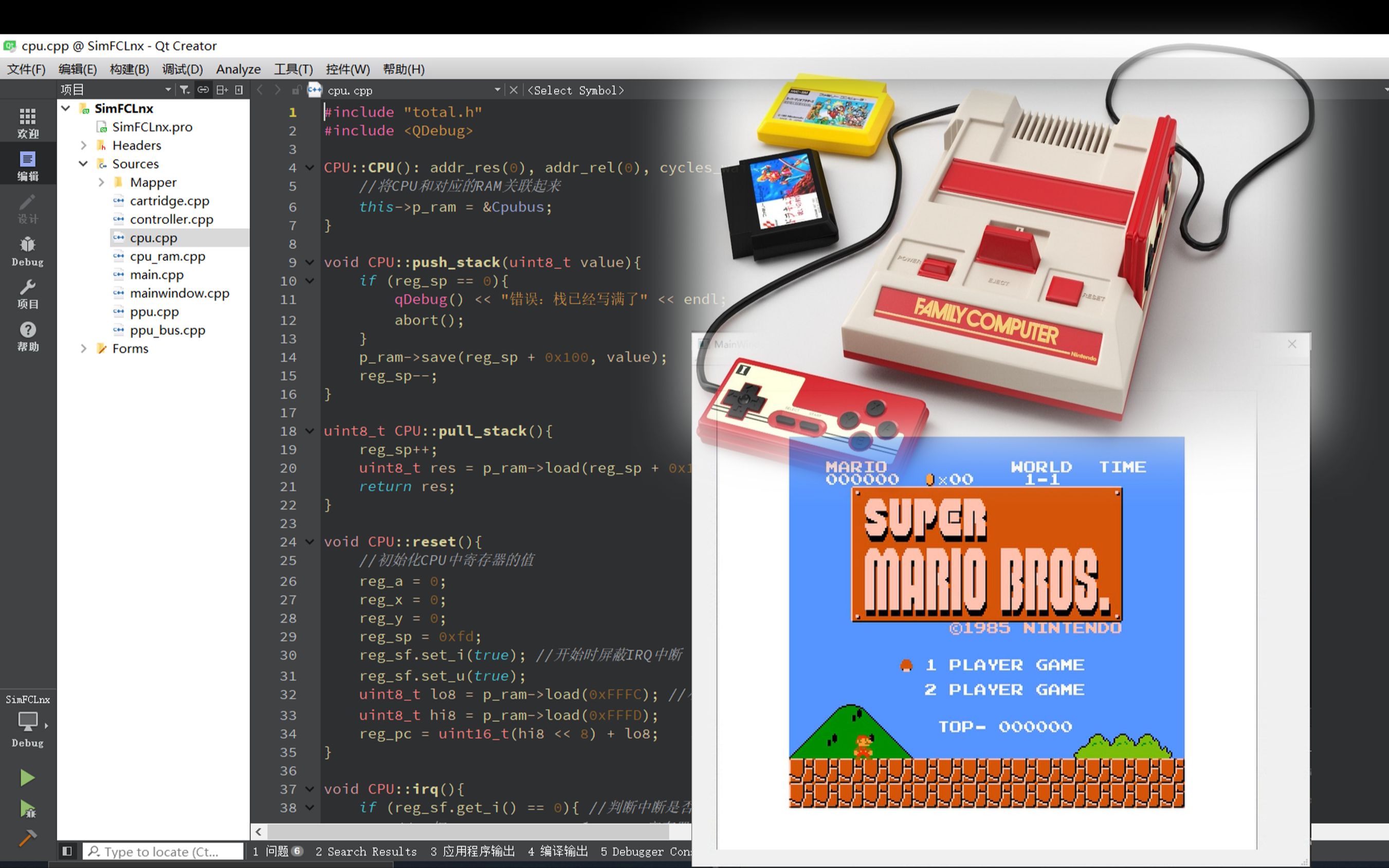Open ppu.cpp from Sources
1389x868 pixels.
tap(154, 312)
